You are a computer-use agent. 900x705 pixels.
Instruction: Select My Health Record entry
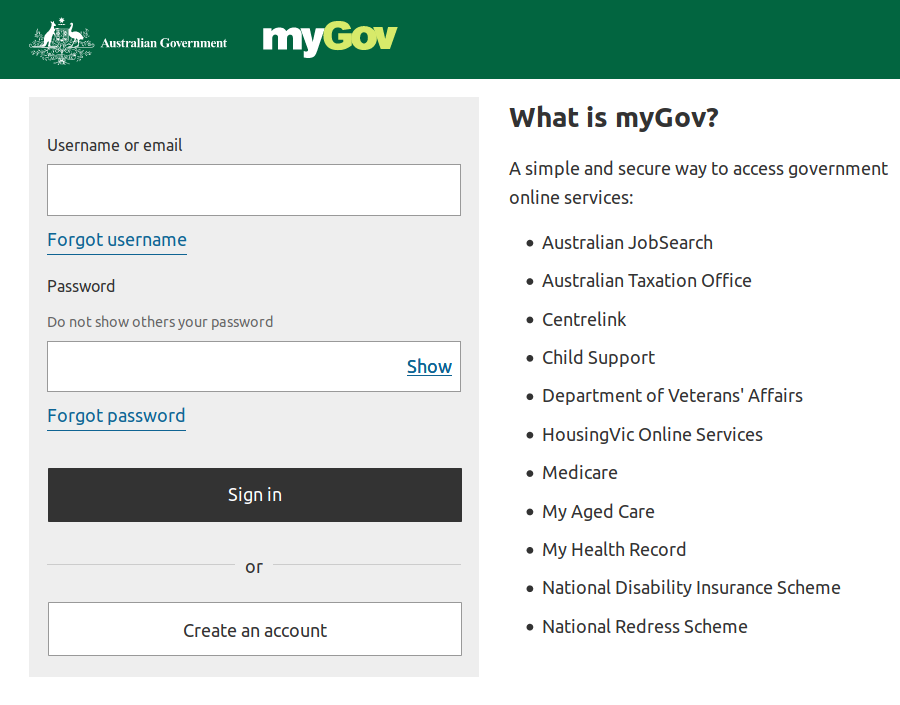pos(614,549)
